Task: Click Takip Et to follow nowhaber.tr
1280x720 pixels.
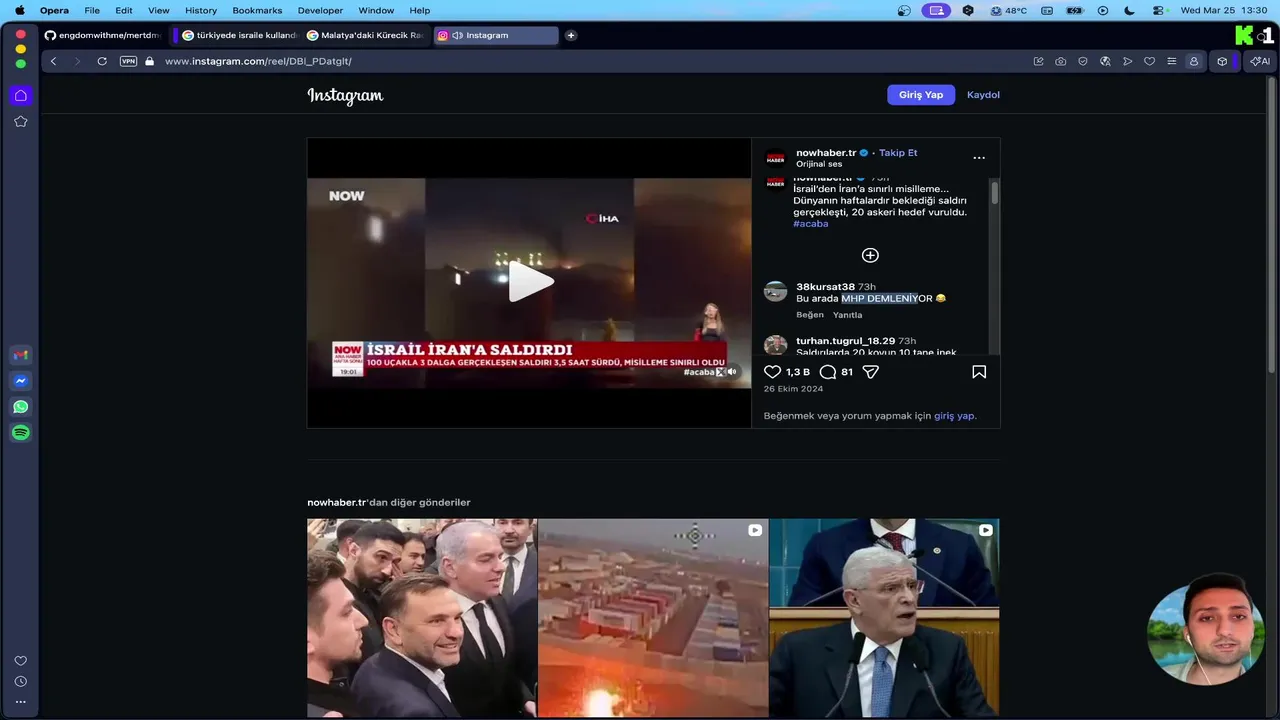Action: tap(898, 153)
